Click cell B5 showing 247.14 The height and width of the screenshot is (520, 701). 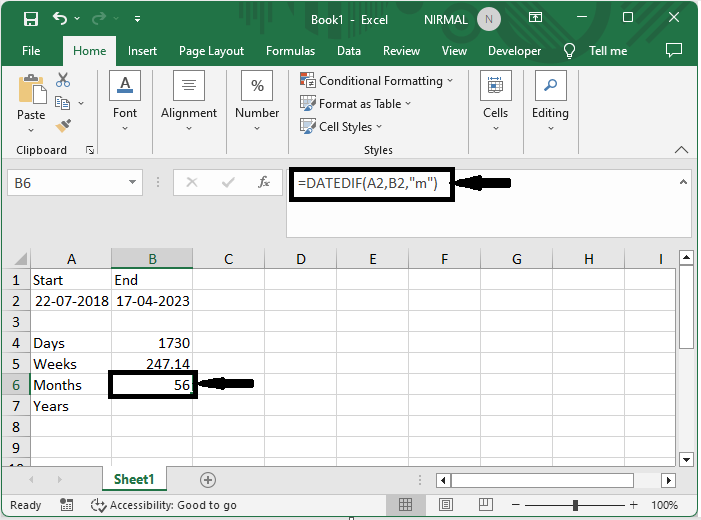[x=152, y=364]
